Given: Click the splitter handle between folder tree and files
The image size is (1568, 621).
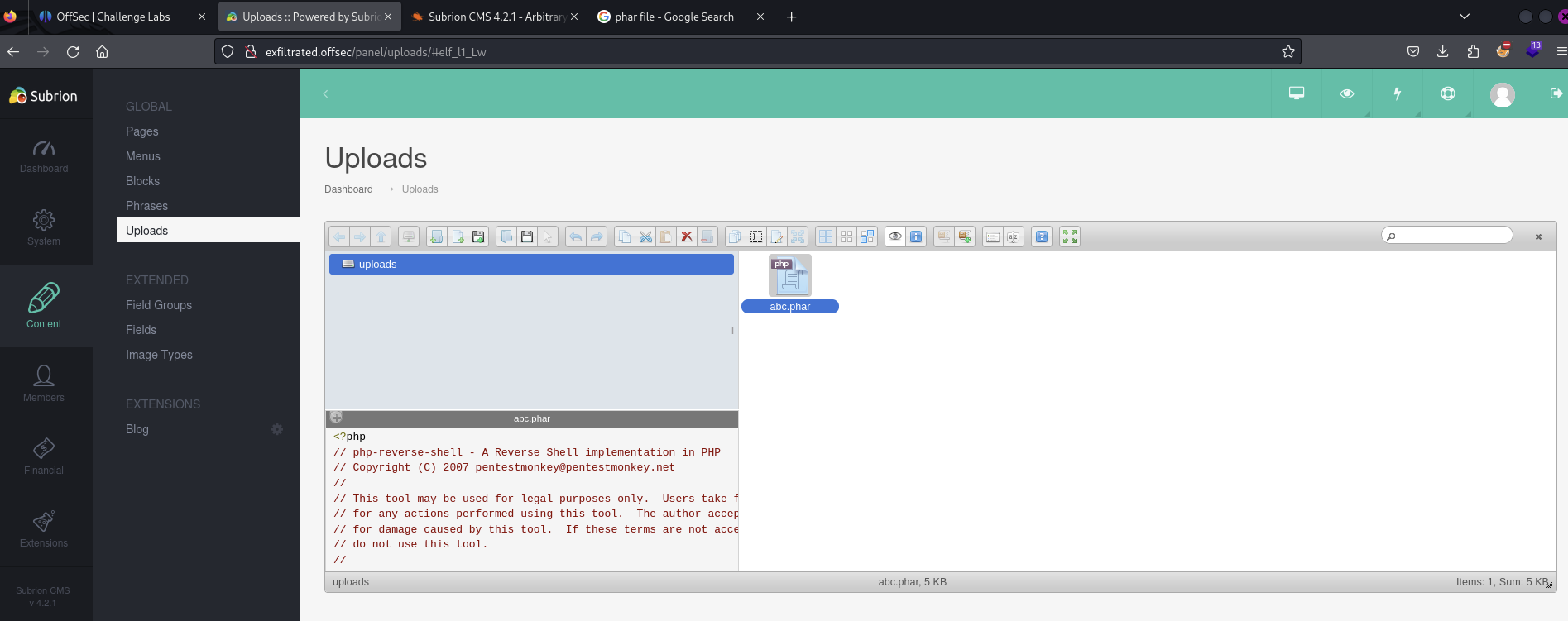Looking at the screenshot, I should tap(731, 331).
